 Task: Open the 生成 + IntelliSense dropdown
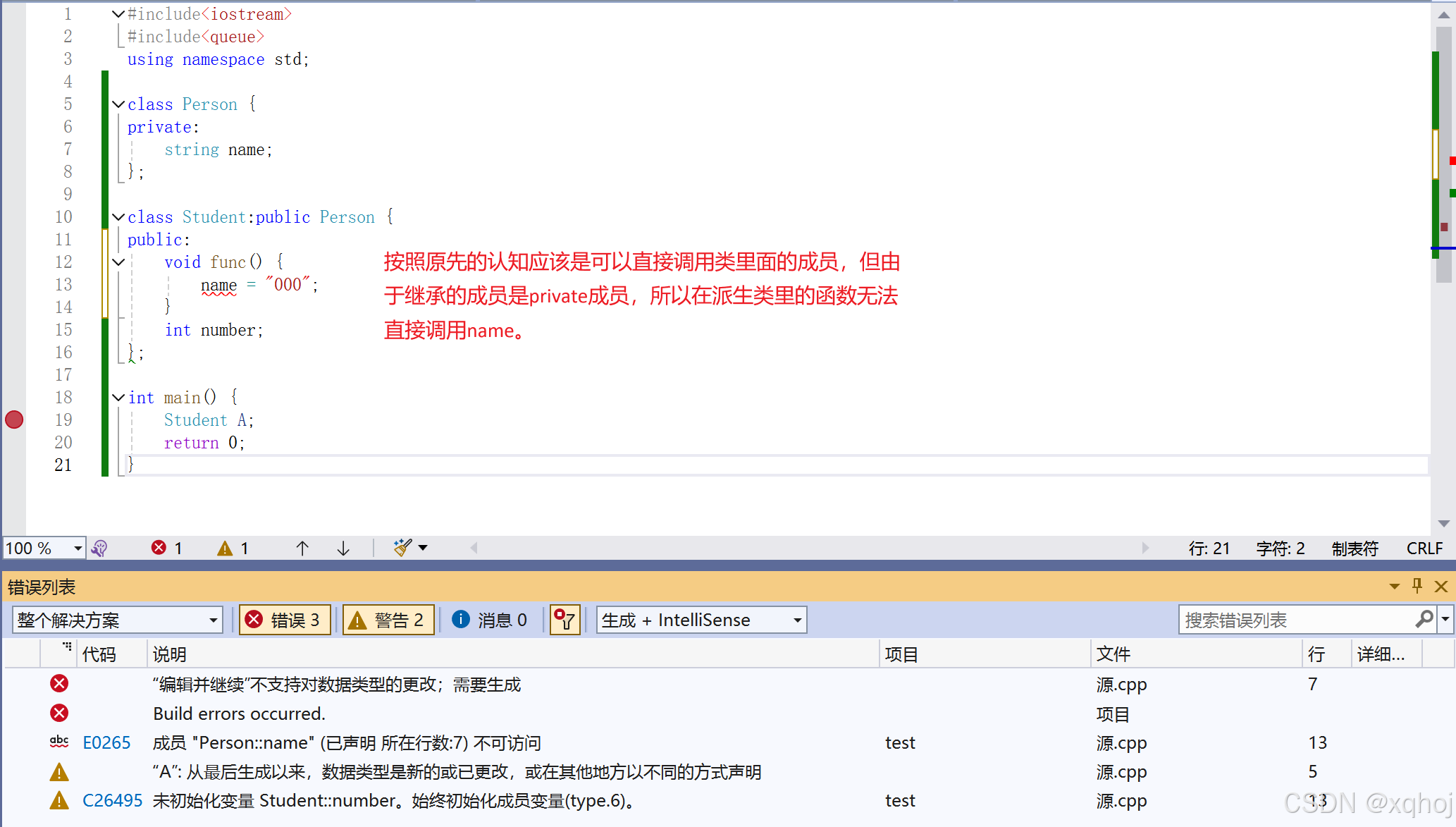click(701, 620)
